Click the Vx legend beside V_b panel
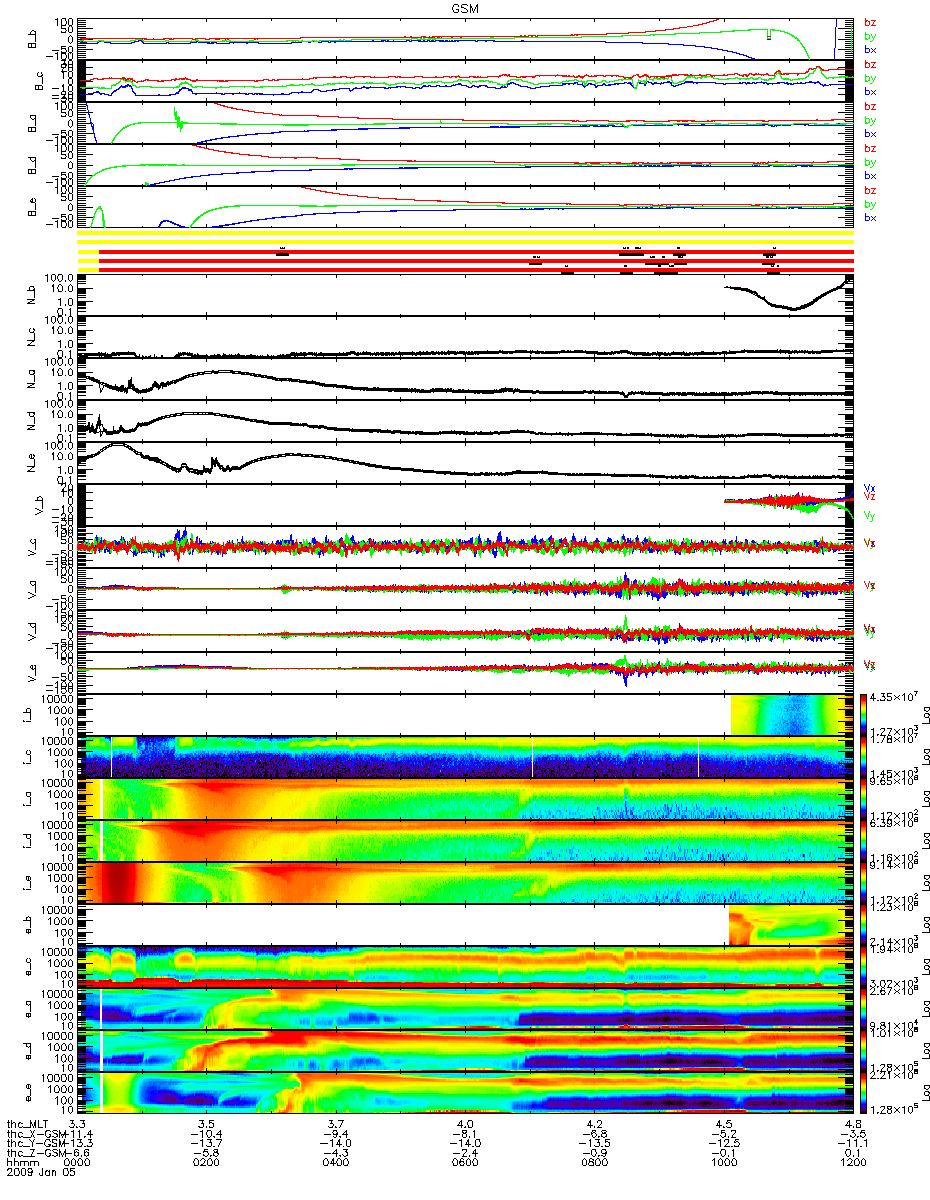This screenshot has height=1200, width=930. (870, 488)
